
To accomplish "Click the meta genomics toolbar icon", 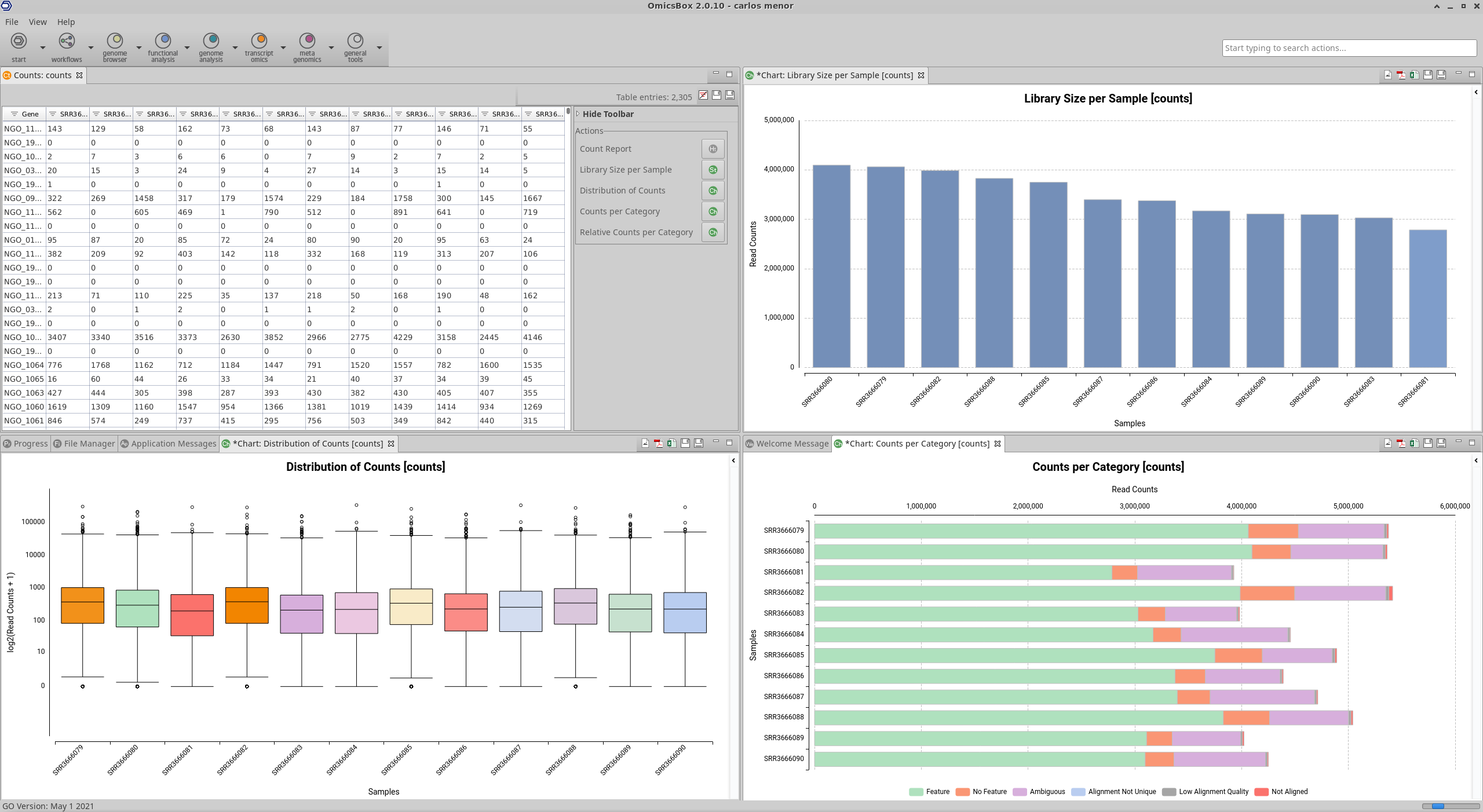I will pyautogui.click(x=307, y=41).
